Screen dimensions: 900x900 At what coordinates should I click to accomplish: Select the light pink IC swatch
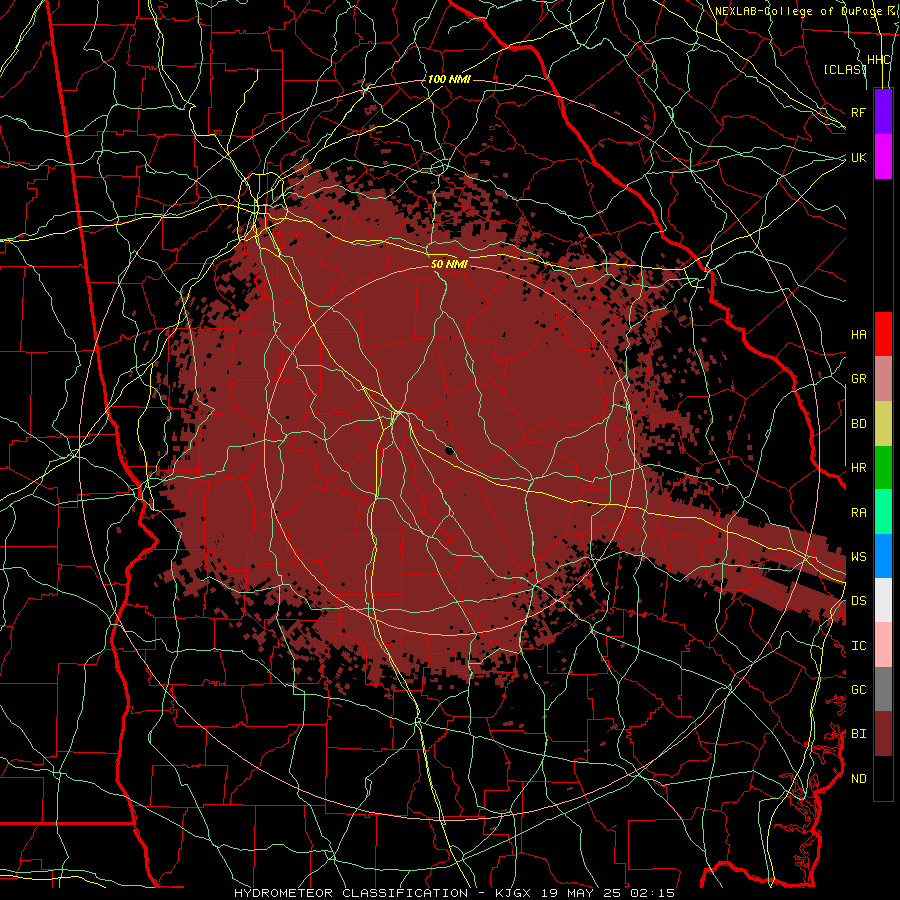pos(883,645)
